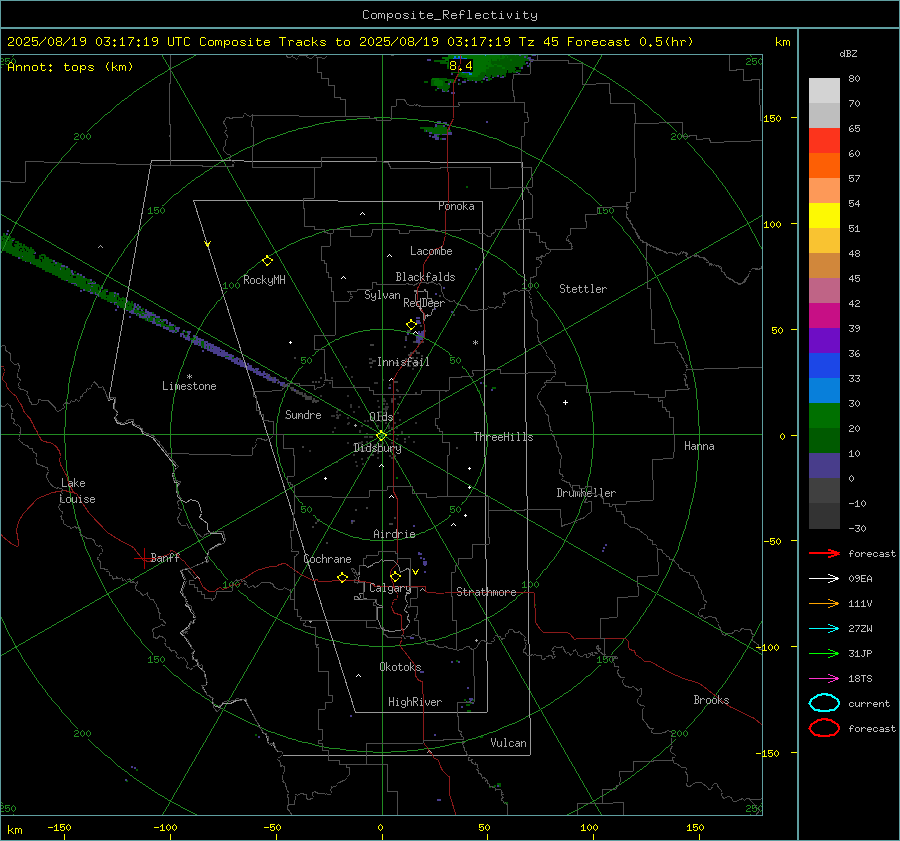This screenshot has width=900, height=841.
Task: Click the Calgary city label
Action: (390, 588)
